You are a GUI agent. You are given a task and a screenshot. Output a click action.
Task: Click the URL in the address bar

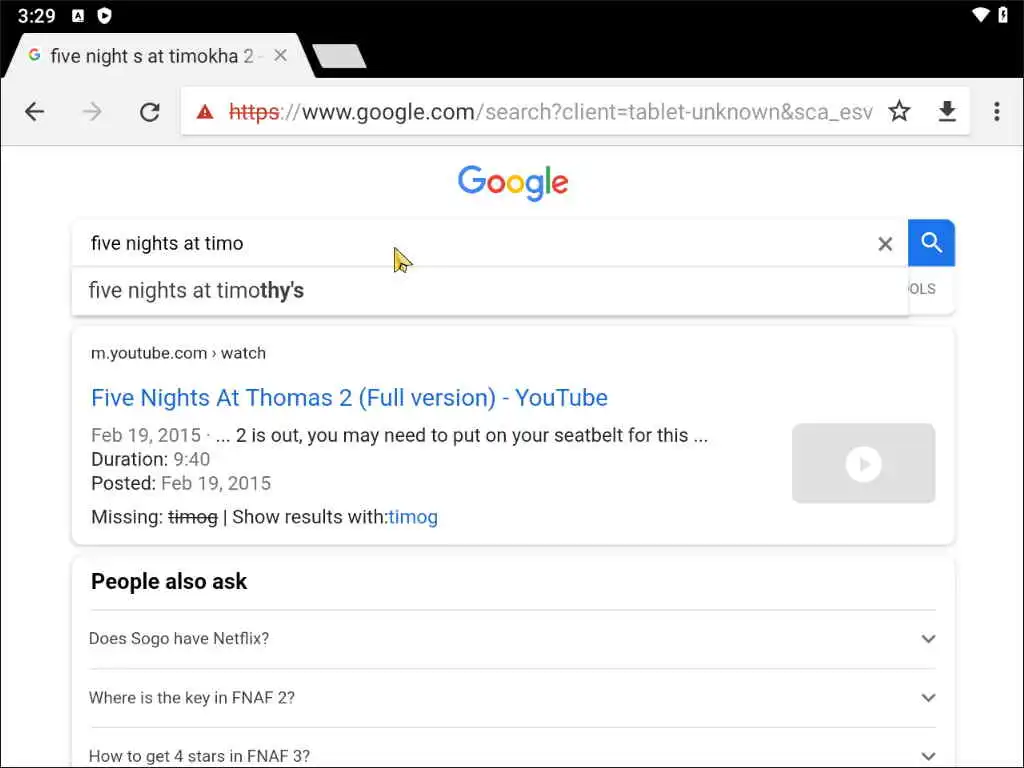point(550,112)
